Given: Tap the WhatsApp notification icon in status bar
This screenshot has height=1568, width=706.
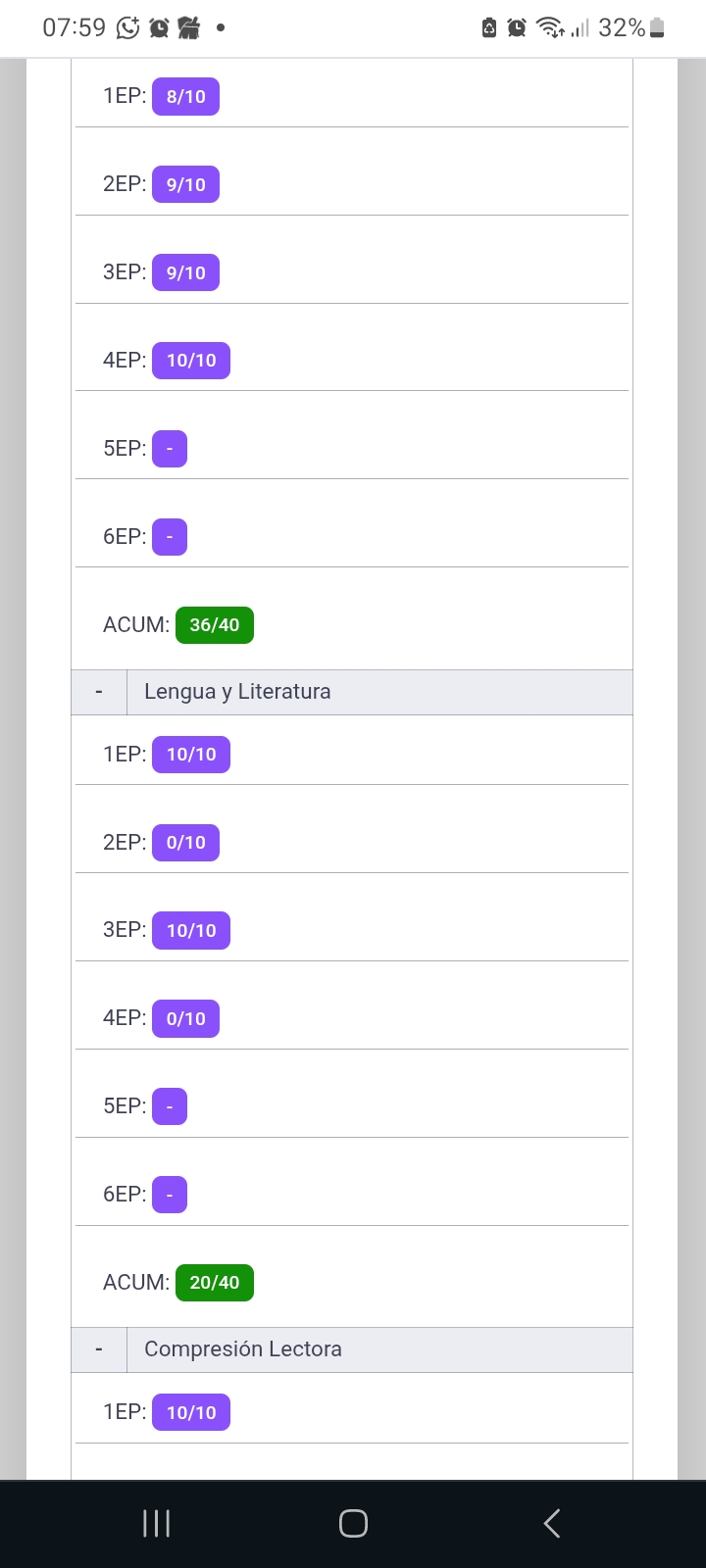Looking at the screenshot, I should point(127,28).
